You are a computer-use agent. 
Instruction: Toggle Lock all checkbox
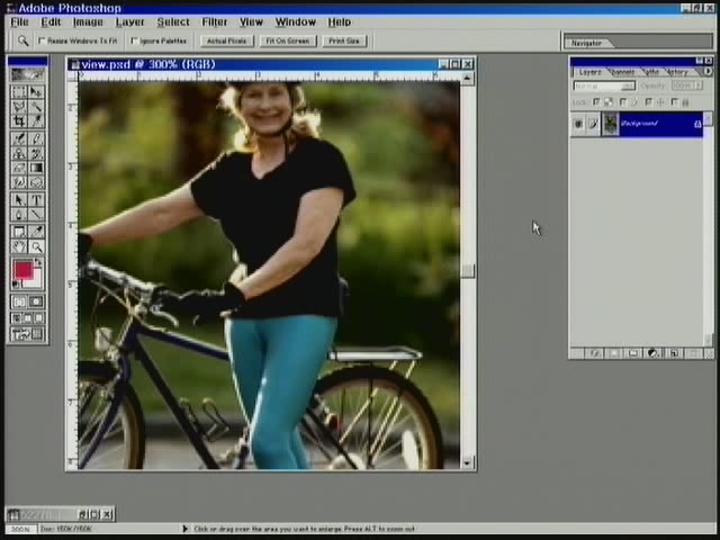[674, 102]
